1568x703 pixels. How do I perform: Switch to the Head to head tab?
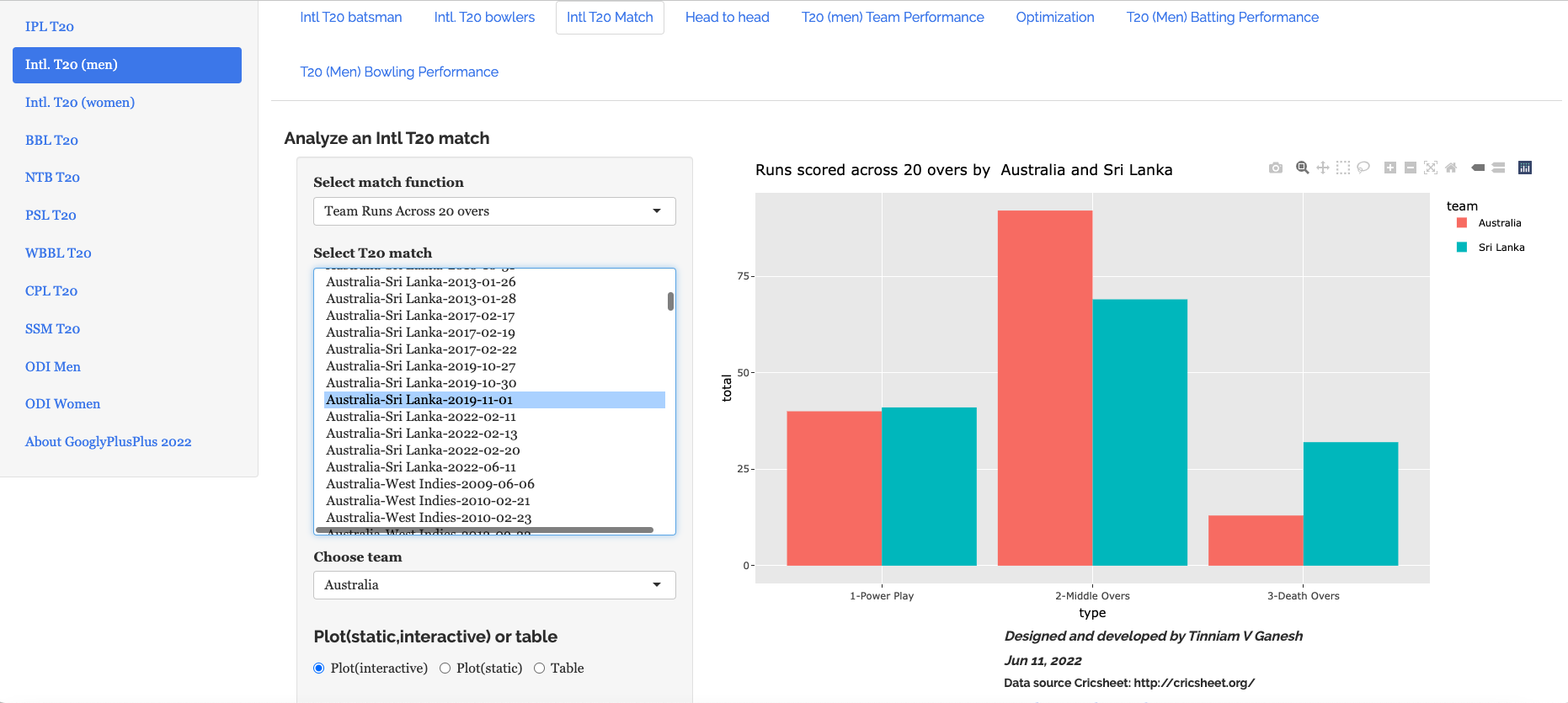727,18
